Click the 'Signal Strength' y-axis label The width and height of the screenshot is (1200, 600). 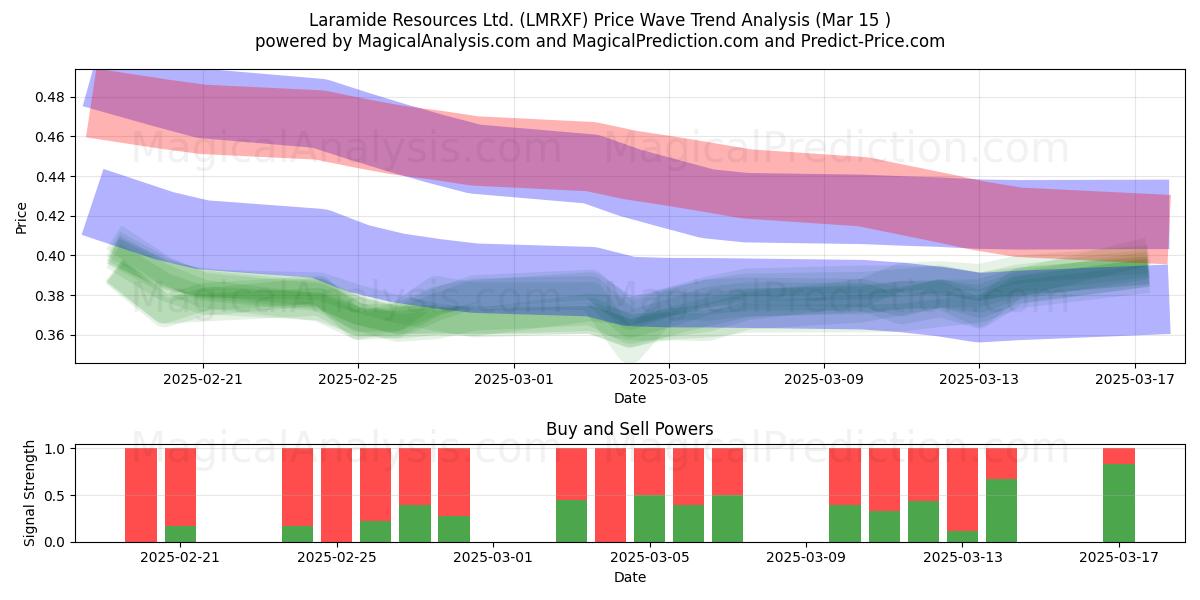tap(30, 493)
